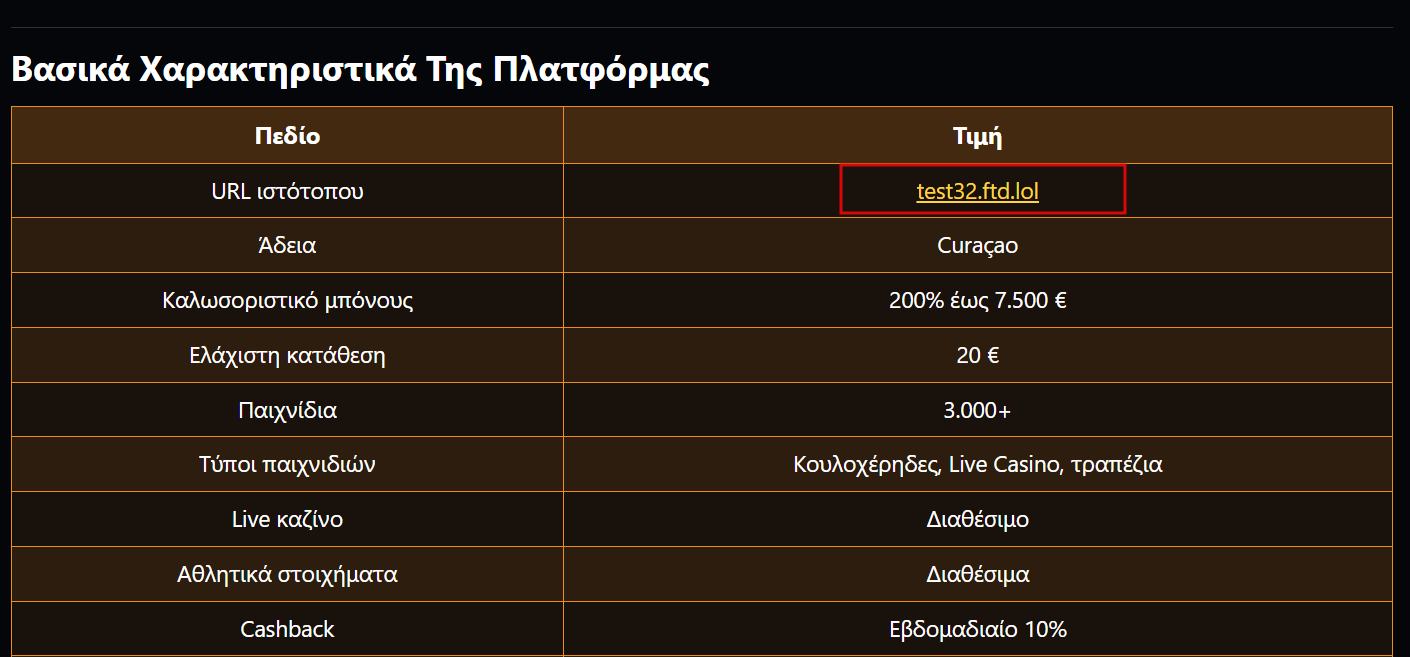The height and width of the screenshot is (657, 1410).
Task: Click the Παιχνίδια row label
Action: pos(287,410)
